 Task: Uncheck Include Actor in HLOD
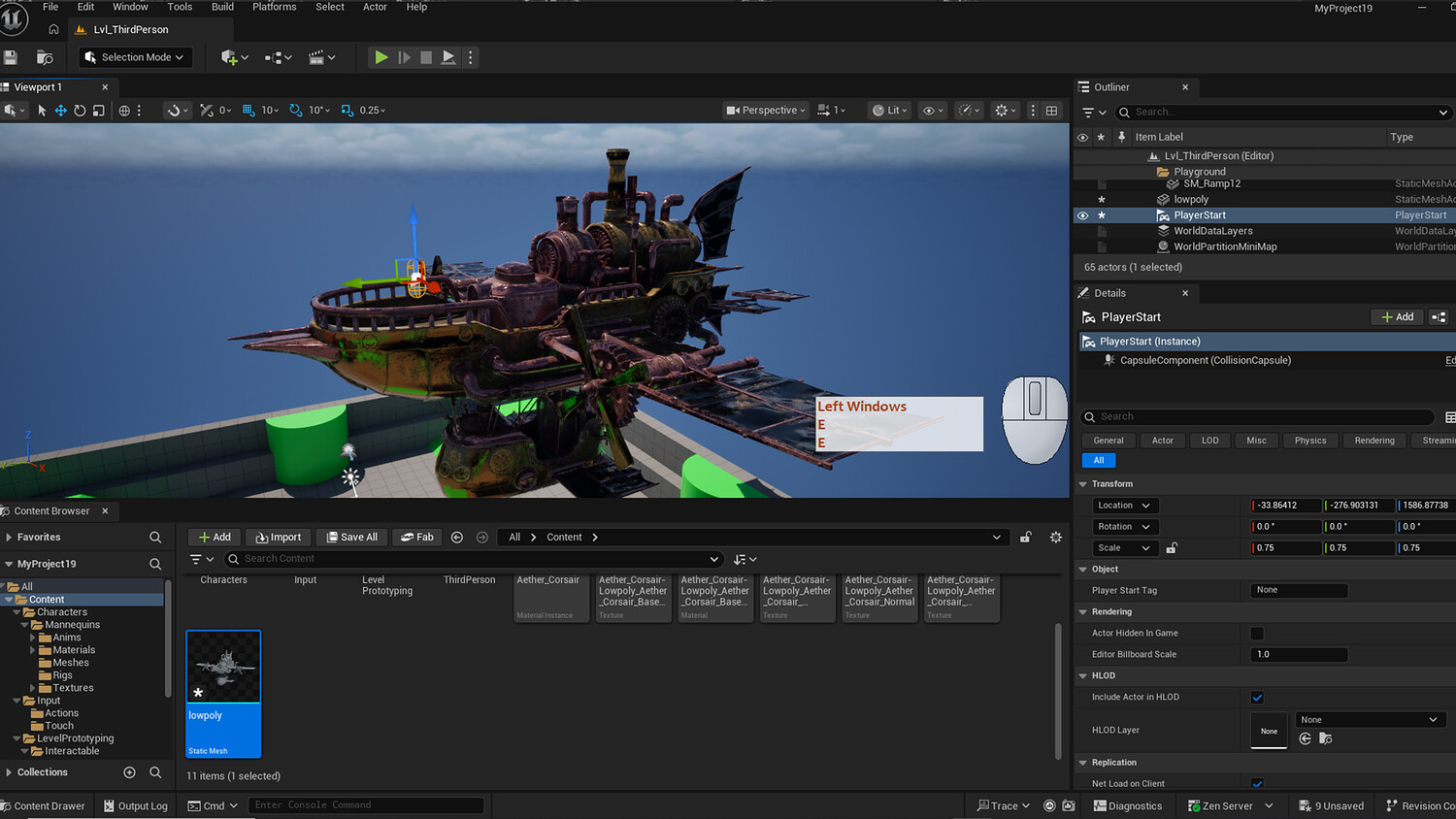click(x=1257, y=698)
